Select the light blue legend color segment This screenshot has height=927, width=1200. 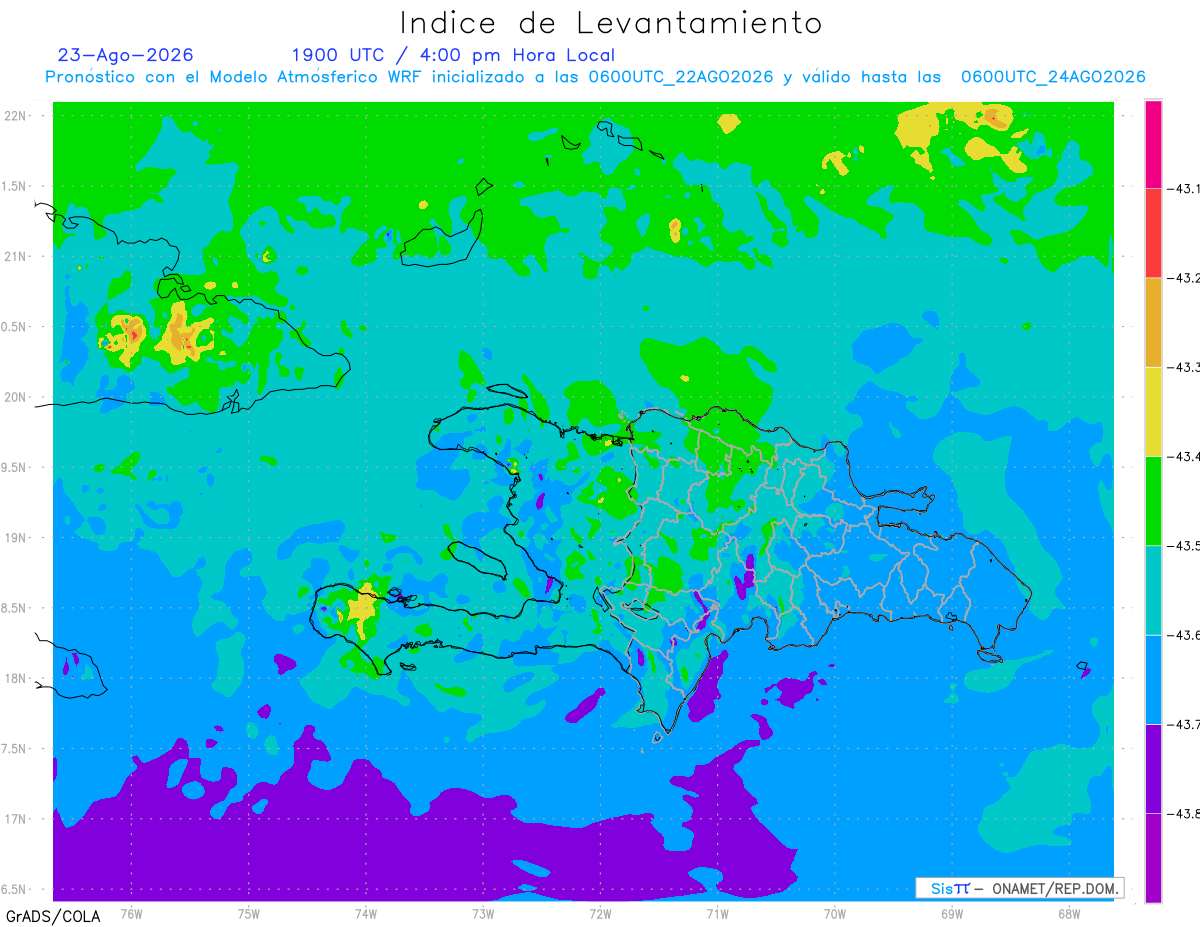[x=1153, y=679]
